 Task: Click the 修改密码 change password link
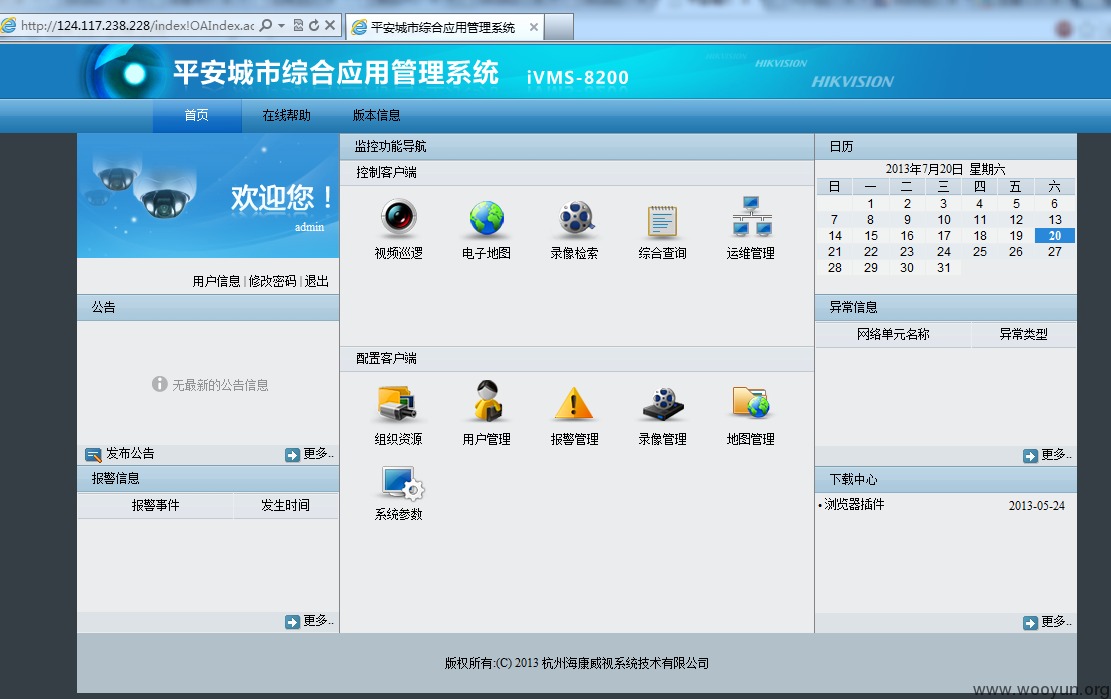(272, 282)
